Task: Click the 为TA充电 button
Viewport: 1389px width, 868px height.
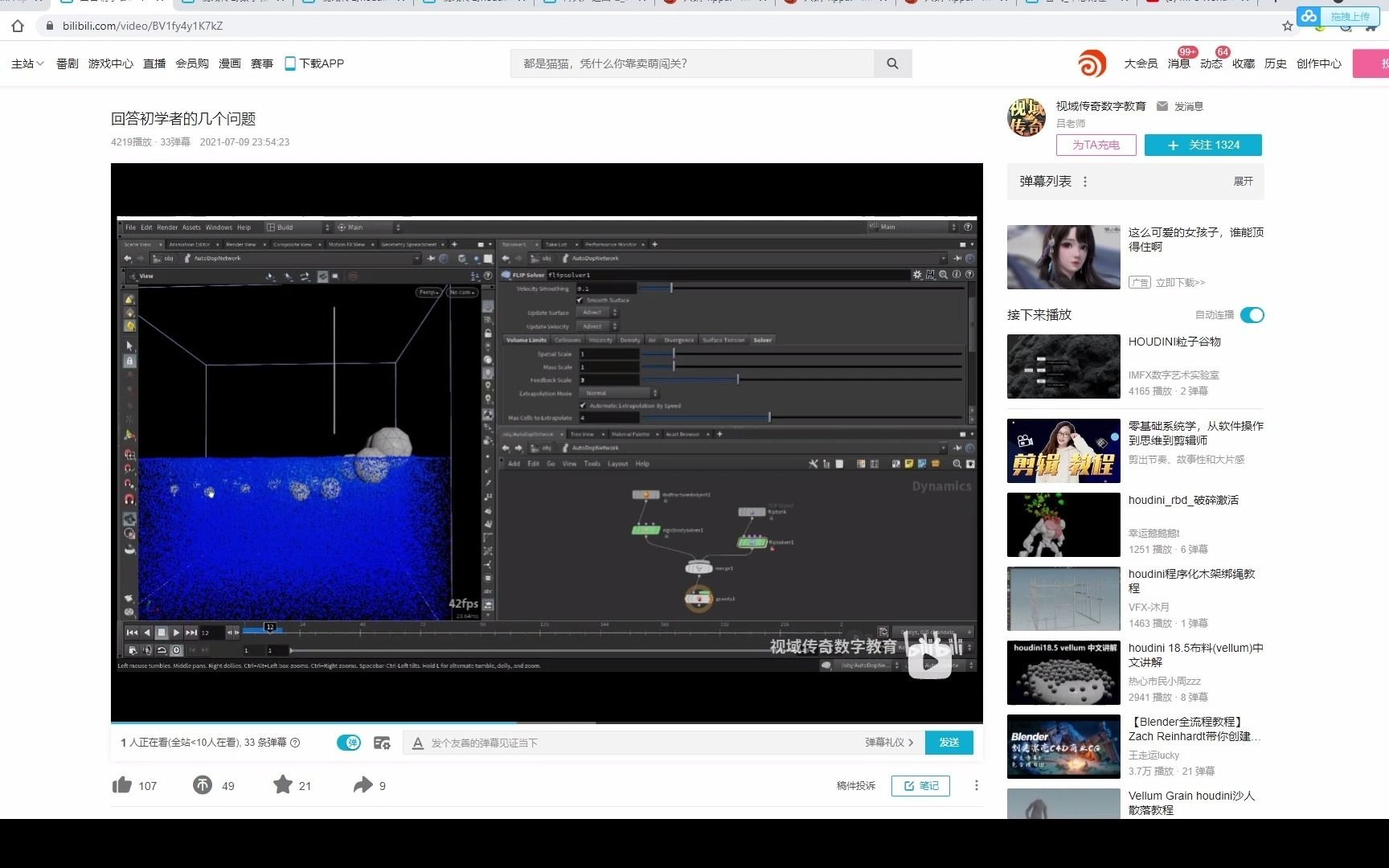Action: pos(1096,145)
